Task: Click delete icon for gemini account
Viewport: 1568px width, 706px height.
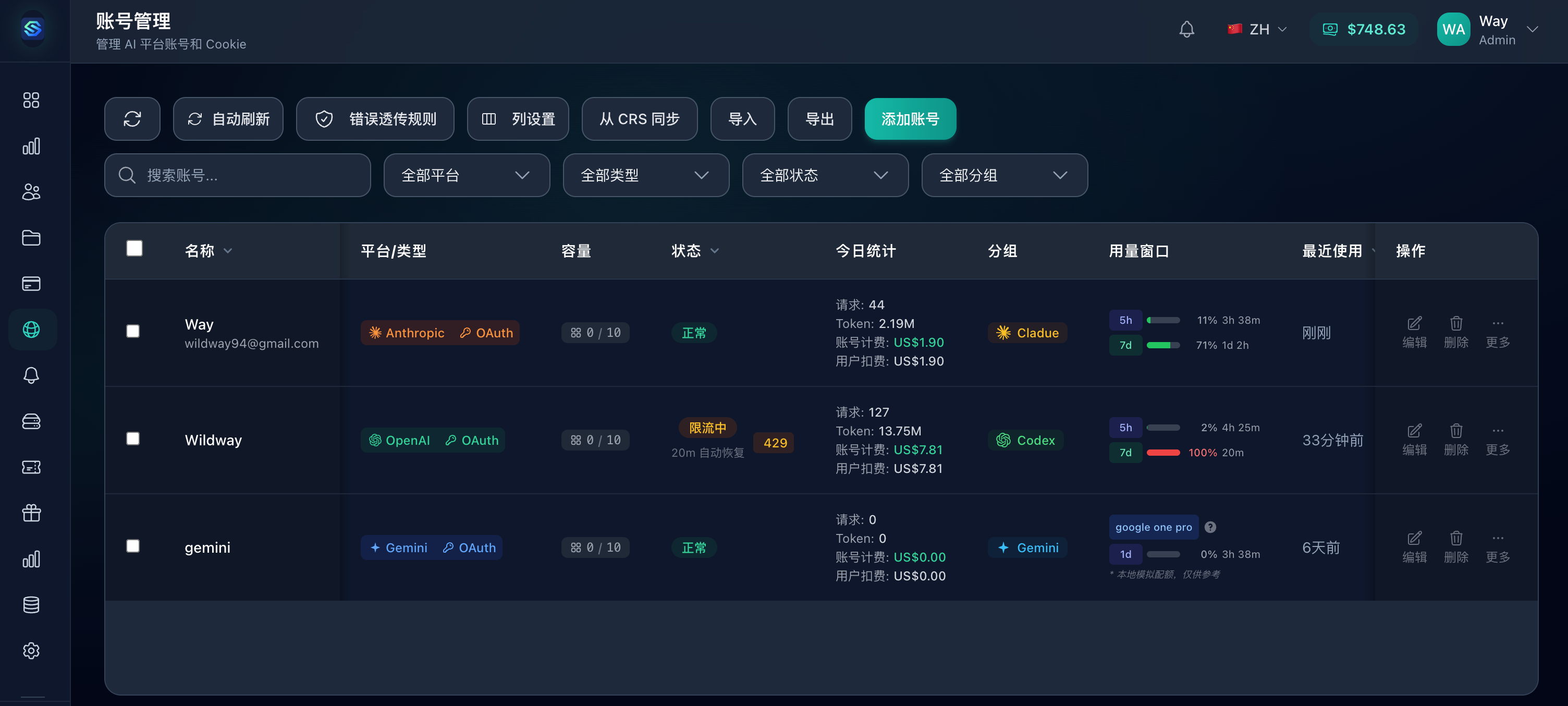Action: (1455, 546)
